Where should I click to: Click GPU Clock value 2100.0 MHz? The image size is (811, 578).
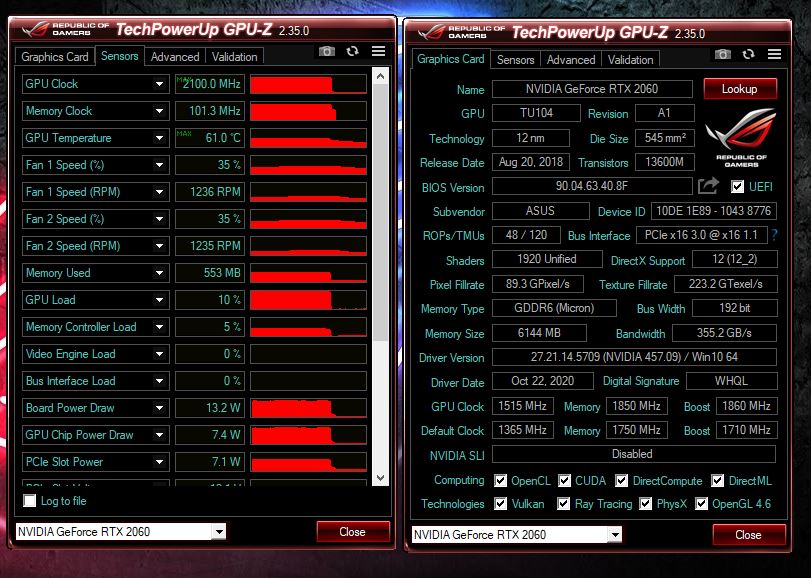(209, 84)
